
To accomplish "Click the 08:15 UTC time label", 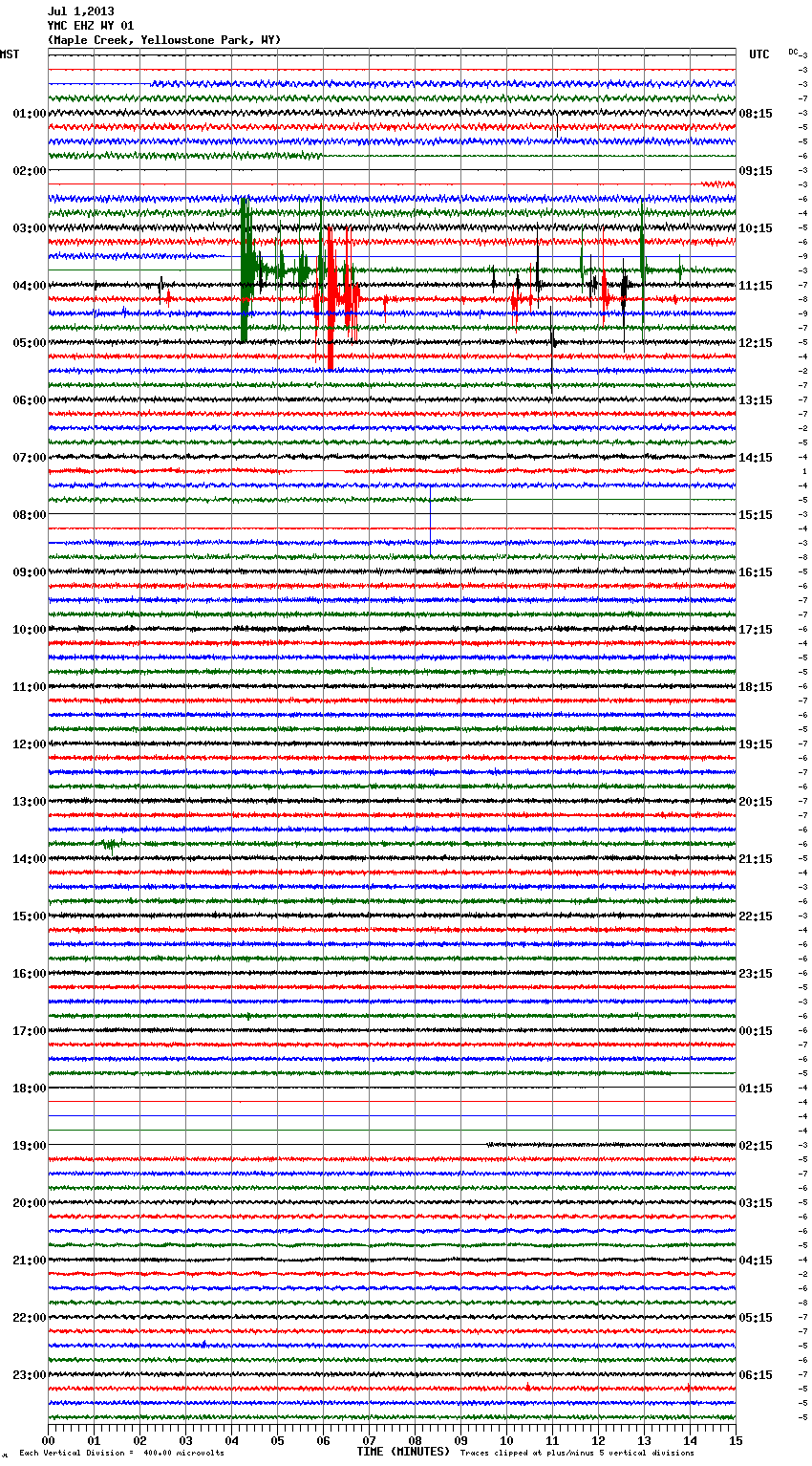I will tap(756, 114).
